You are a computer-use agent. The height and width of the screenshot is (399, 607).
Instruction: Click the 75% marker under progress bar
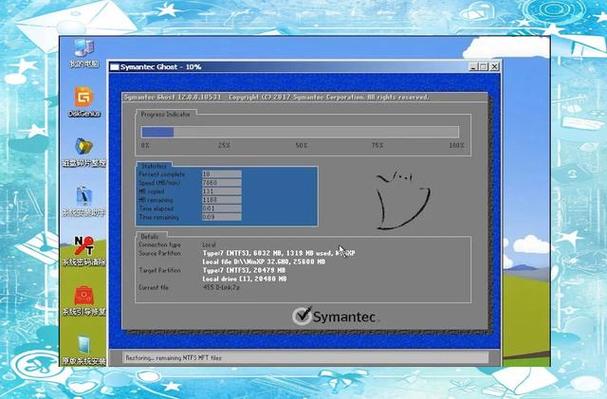click(377, 146)
